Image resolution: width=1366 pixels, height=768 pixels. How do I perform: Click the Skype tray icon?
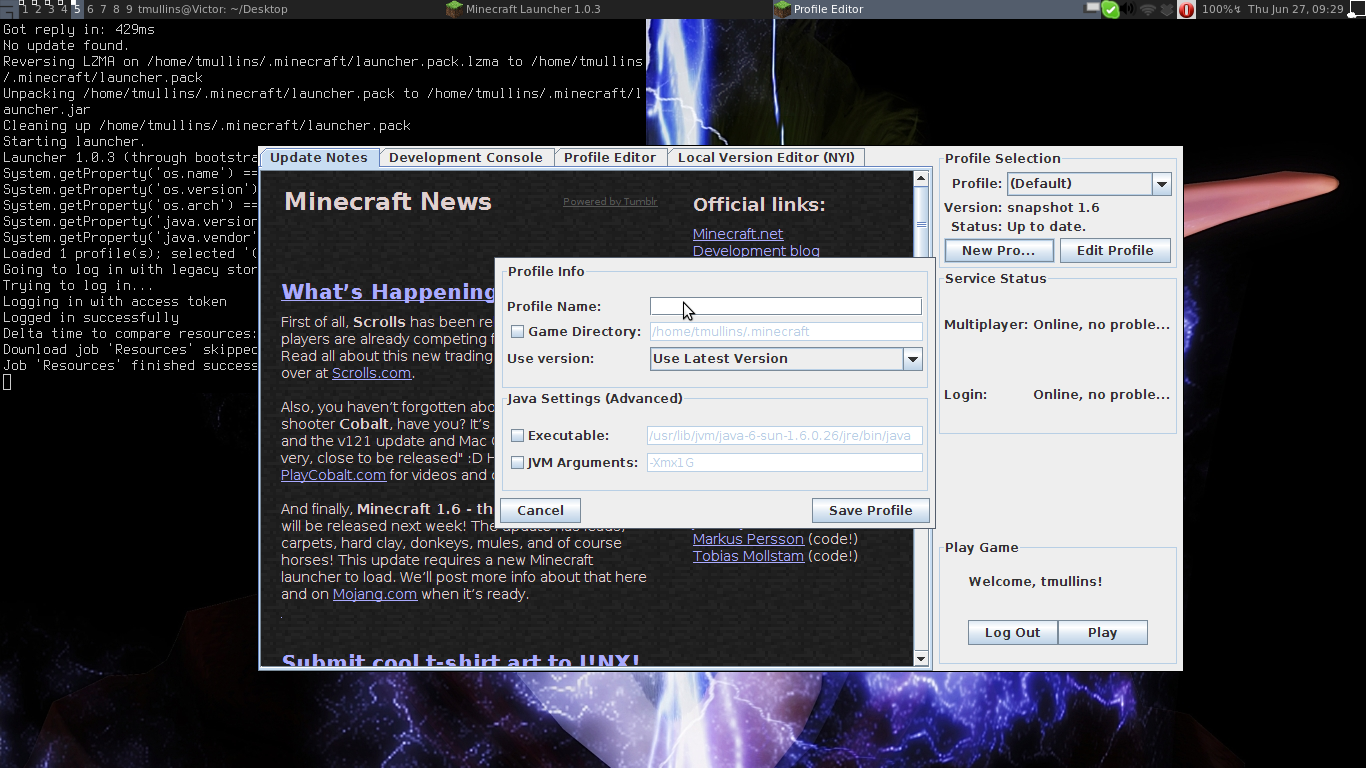(x=1110, y=9)
